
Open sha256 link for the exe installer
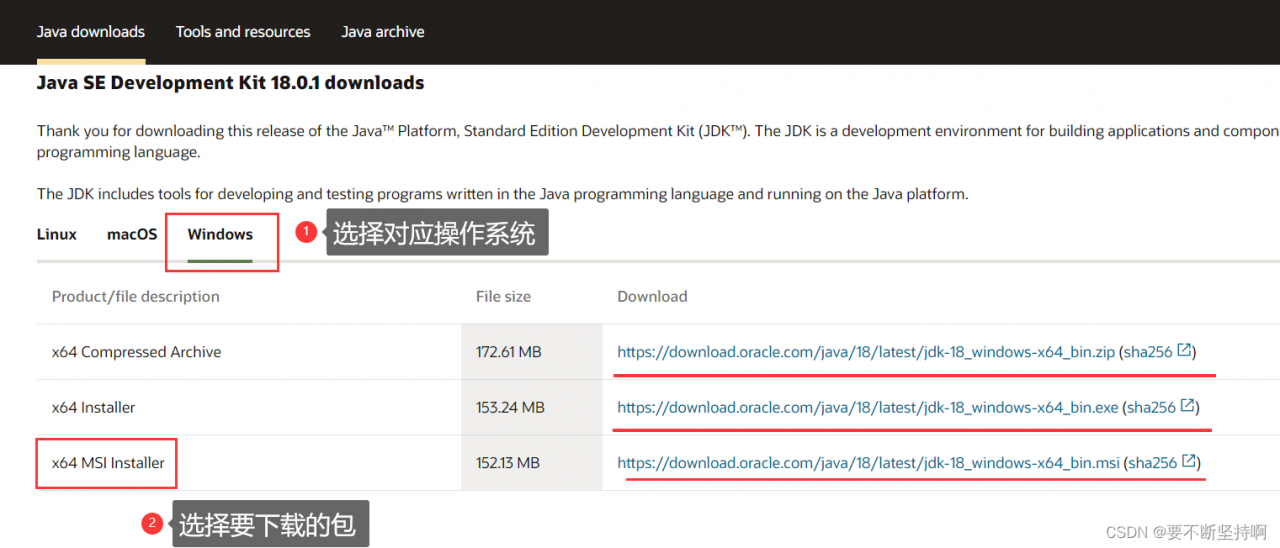[1152, 407]
